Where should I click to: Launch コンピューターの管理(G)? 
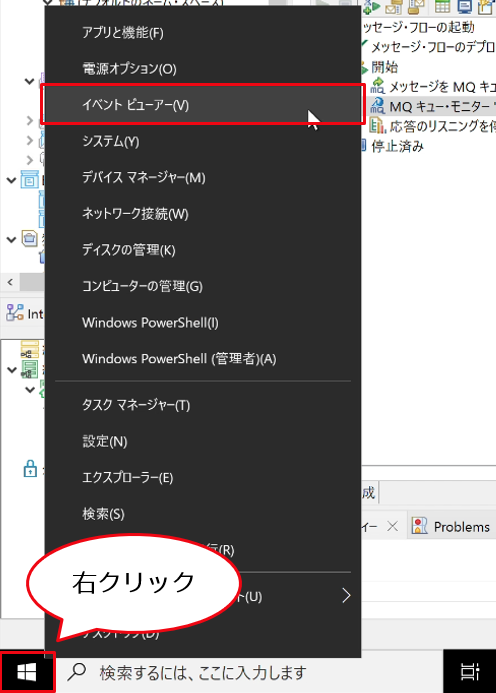pyautogui.click(x=202, y=286)
